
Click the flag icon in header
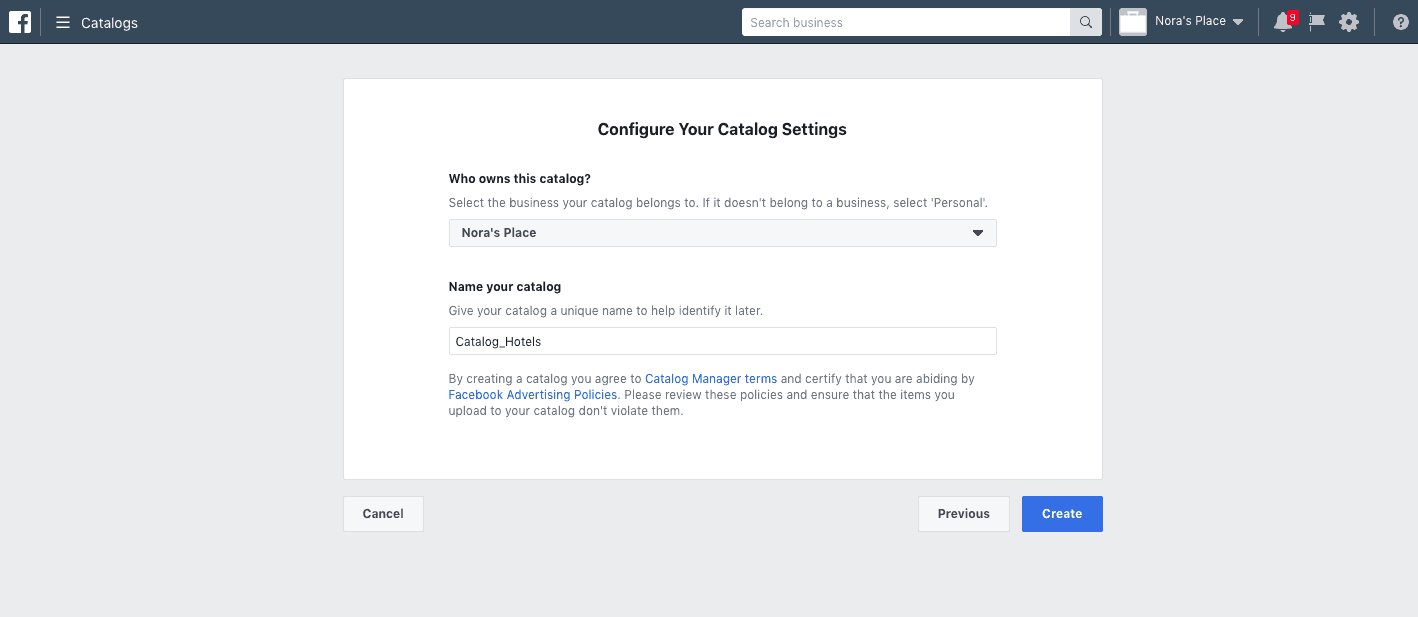(1317, 22)
